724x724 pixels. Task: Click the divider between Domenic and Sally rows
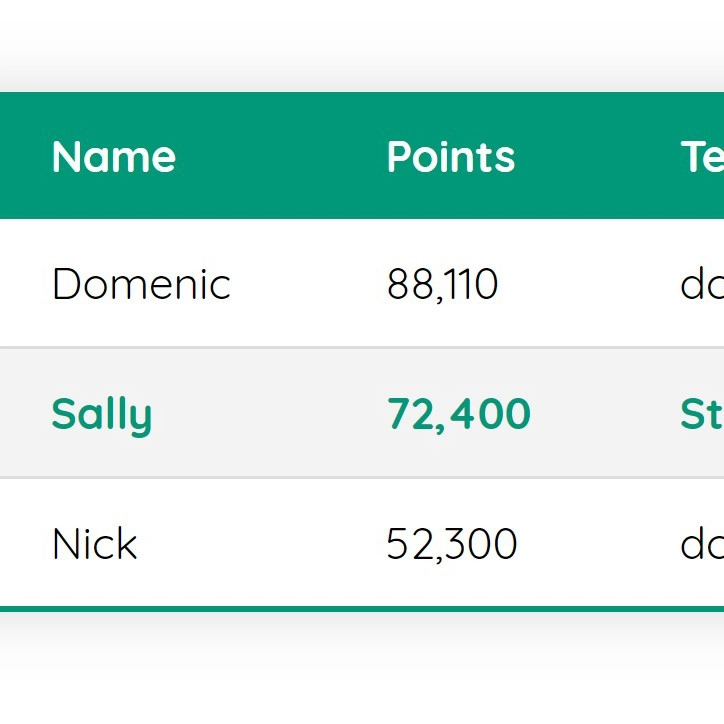tap(362, 348)
